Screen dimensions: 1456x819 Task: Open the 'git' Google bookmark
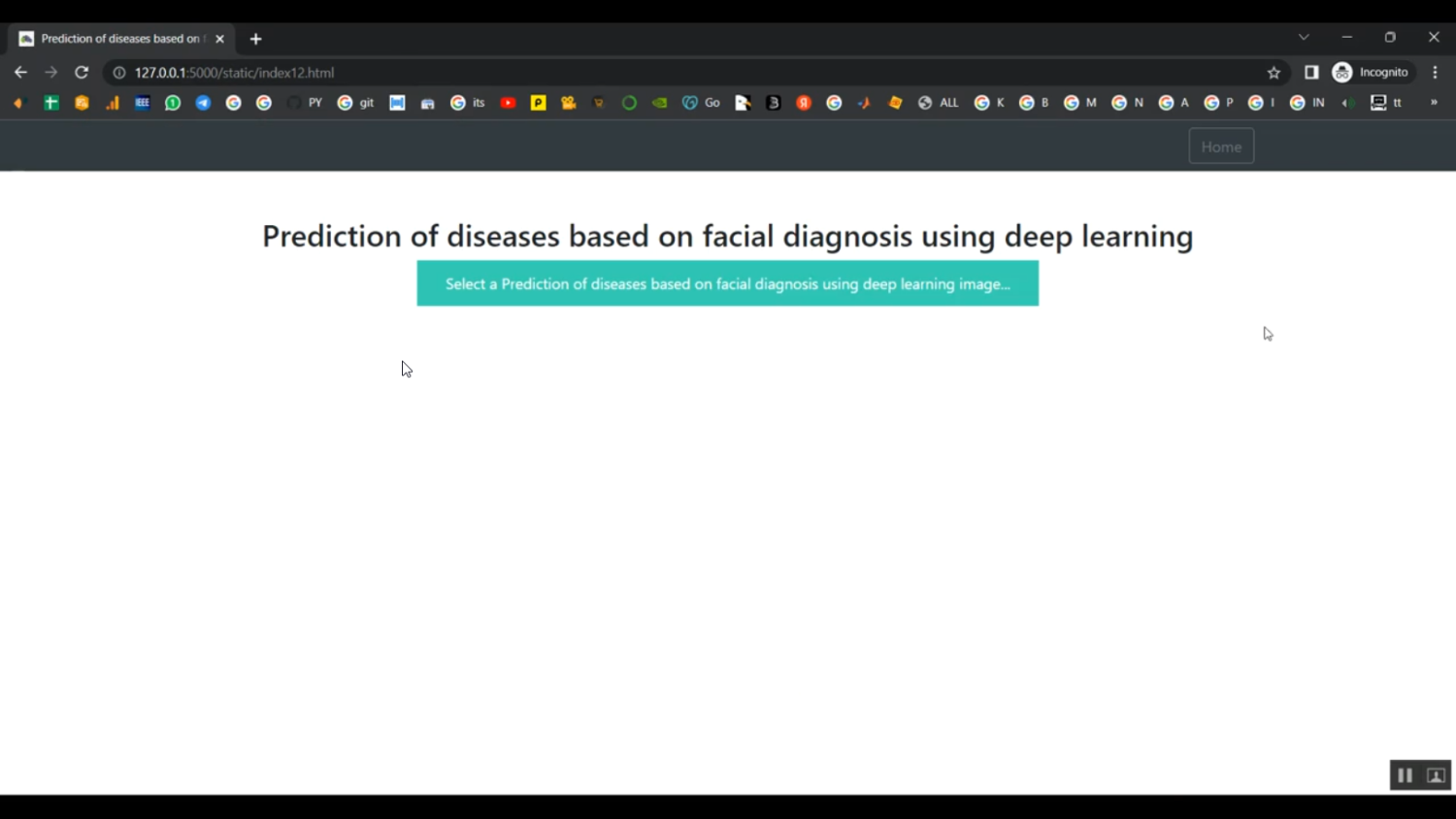(355, 103)
